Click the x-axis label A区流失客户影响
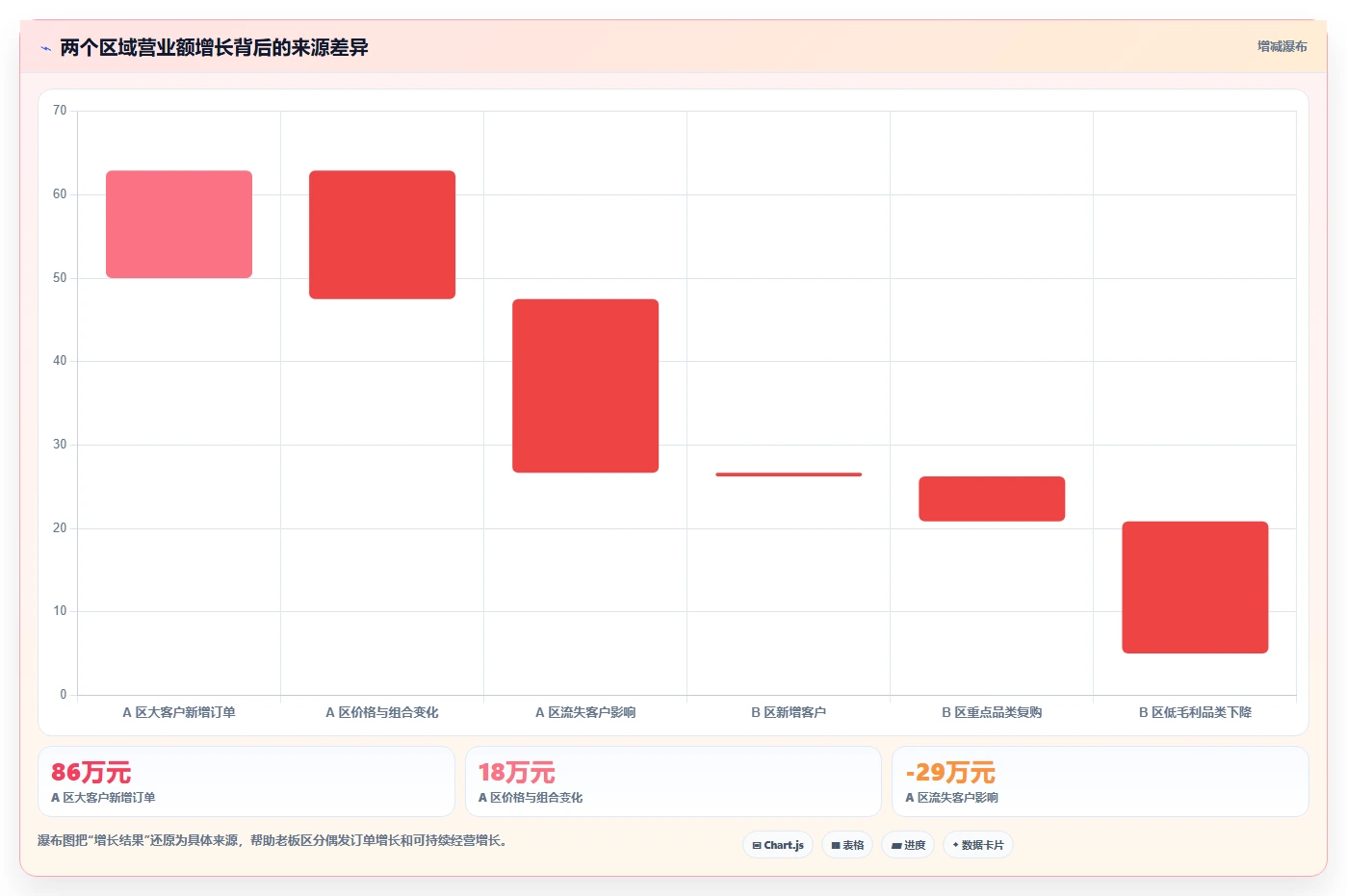The width and height of the screenshot is (1347, 896). (585, 712)
